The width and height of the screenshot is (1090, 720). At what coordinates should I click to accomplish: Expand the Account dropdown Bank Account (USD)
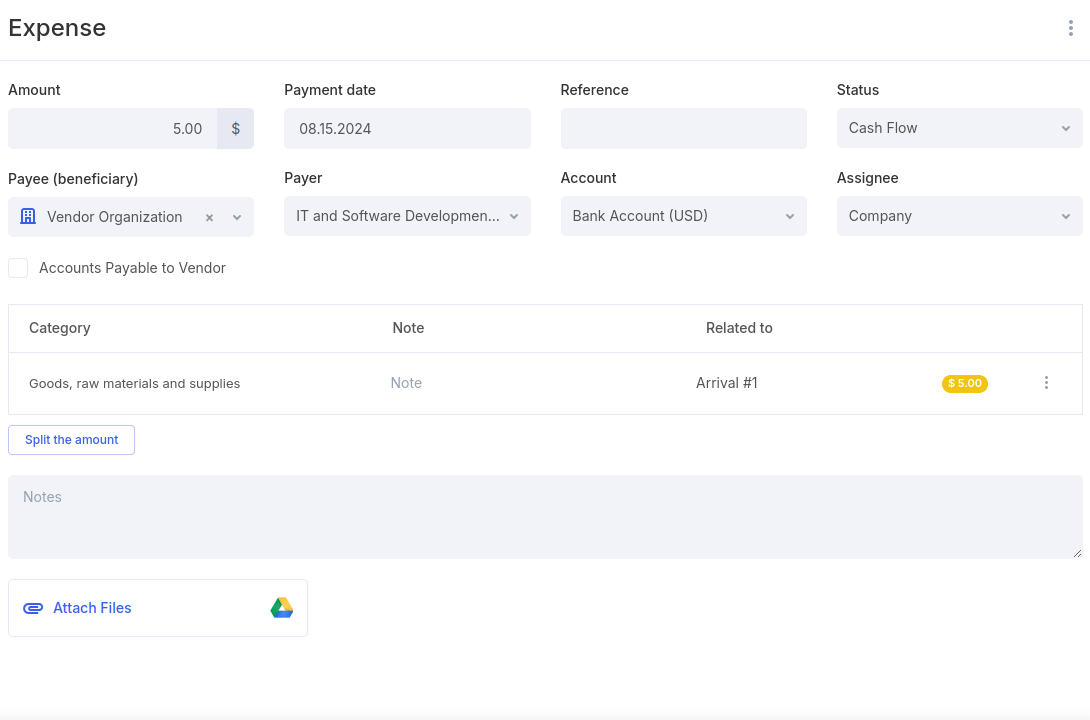(683, 216)
